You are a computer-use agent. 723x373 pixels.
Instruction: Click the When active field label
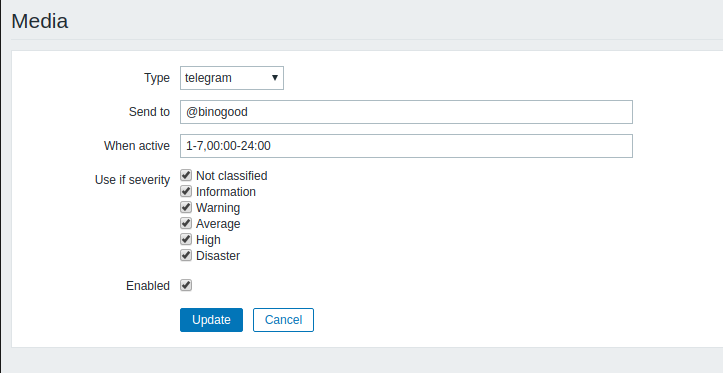click(137, 146)
